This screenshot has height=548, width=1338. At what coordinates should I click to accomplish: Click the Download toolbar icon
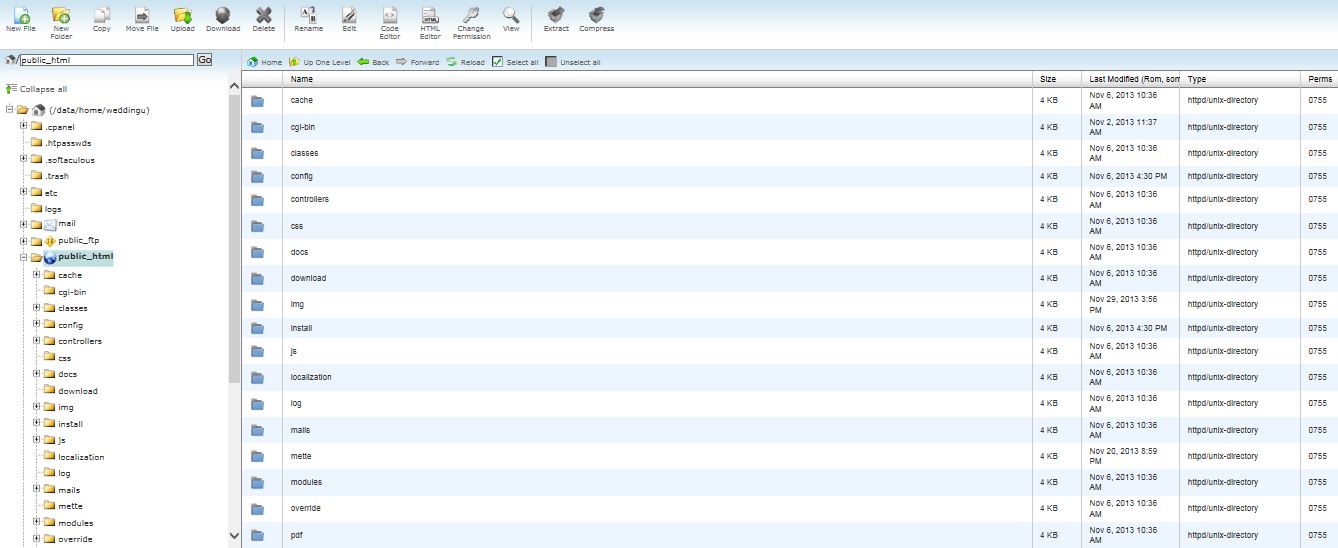pyautogui.click(x=223, y=16)
